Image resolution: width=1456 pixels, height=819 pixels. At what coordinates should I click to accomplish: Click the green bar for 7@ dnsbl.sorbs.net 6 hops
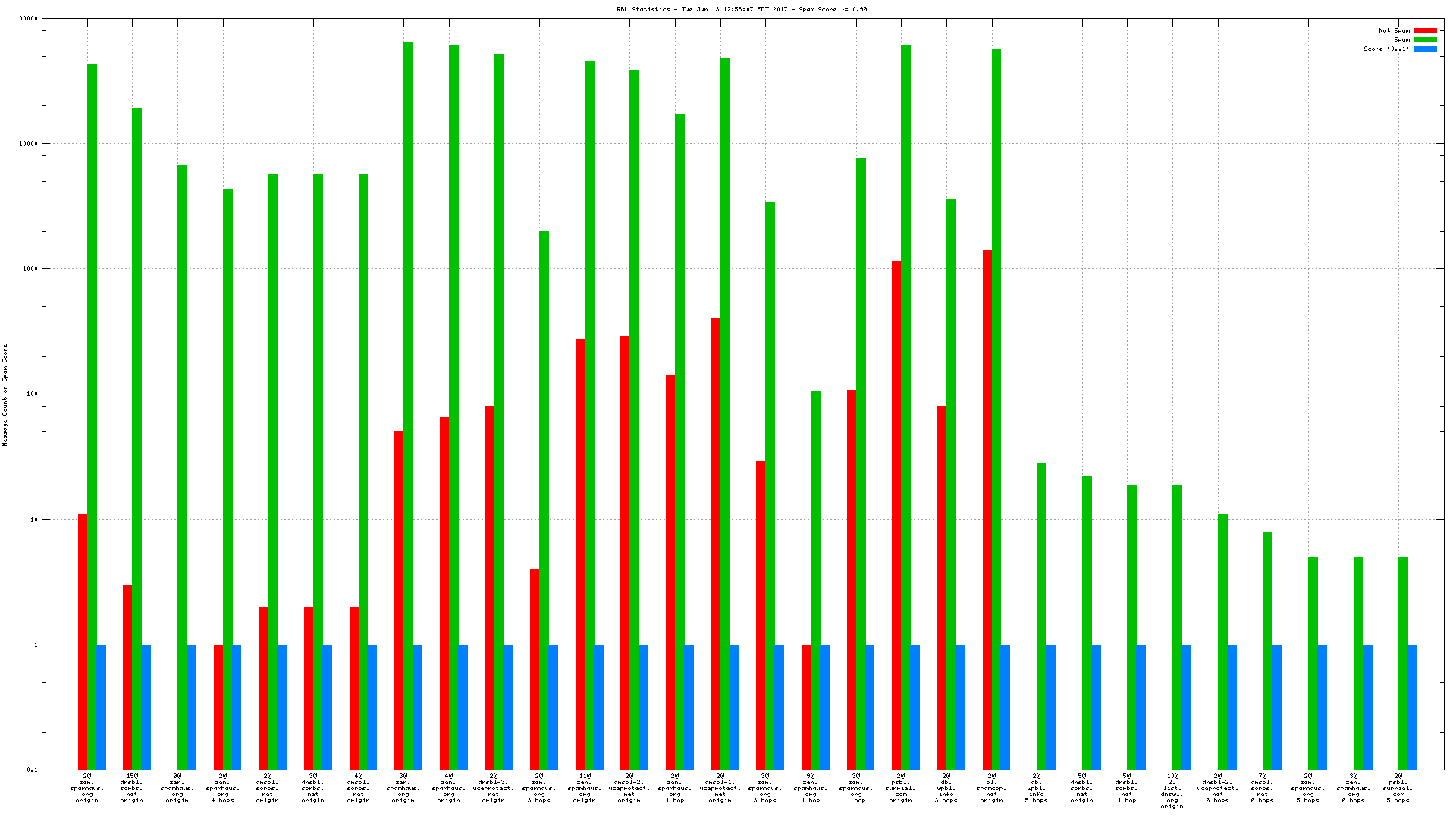pos(1267,650)
